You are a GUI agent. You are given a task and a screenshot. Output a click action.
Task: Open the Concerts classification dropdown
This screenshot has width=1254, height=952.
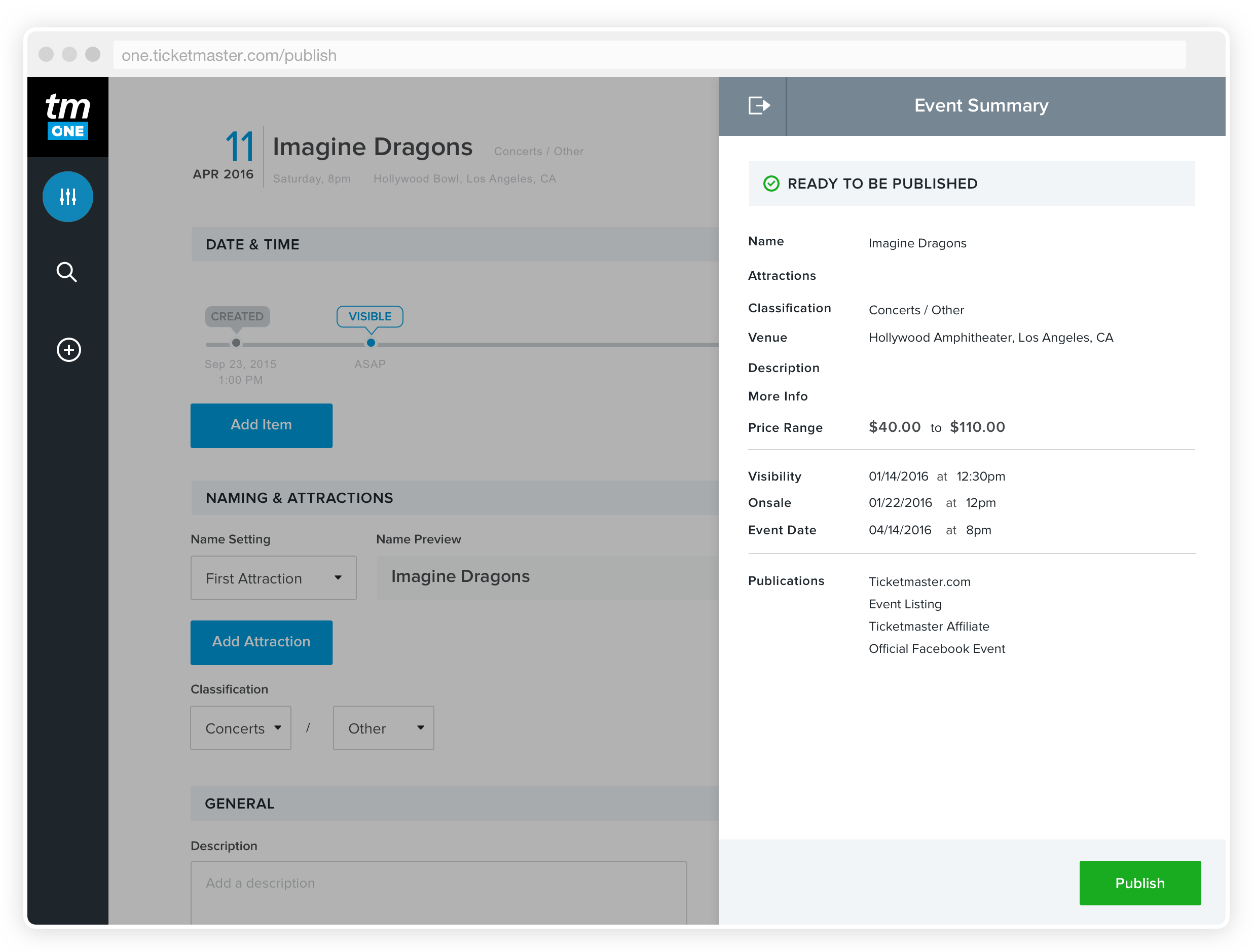[240, 727]
